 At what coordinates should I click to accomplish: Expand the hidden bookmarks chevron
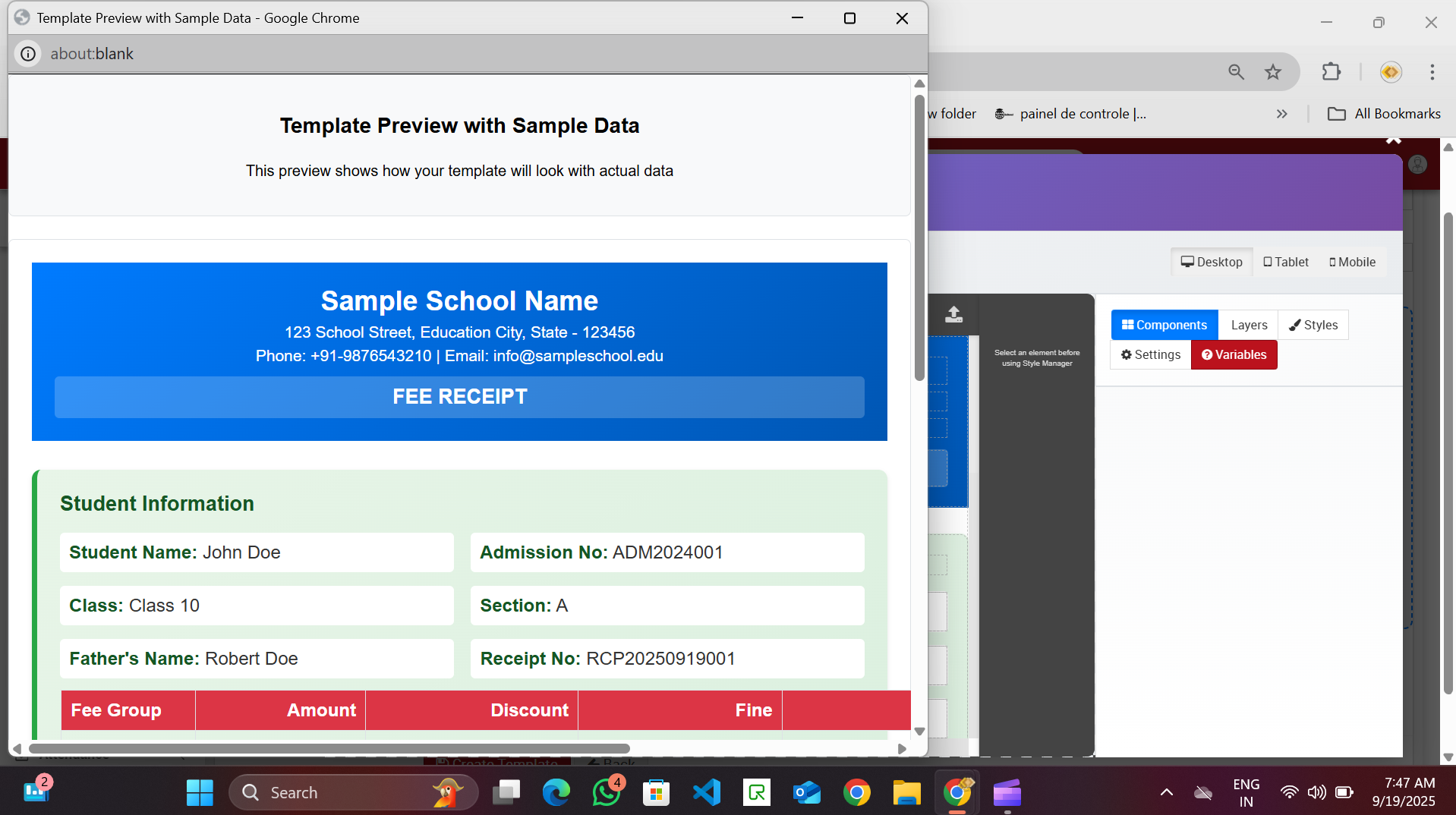point(1281,114)
